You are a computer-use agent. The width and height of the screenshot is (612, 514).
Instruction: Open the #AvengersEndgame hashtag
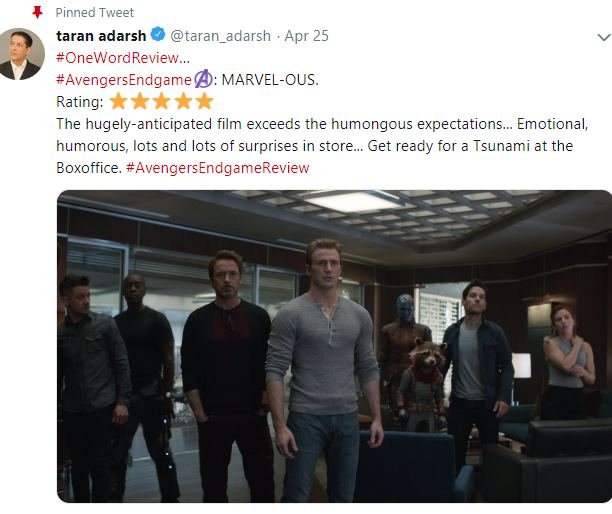[x=124, y=80]
